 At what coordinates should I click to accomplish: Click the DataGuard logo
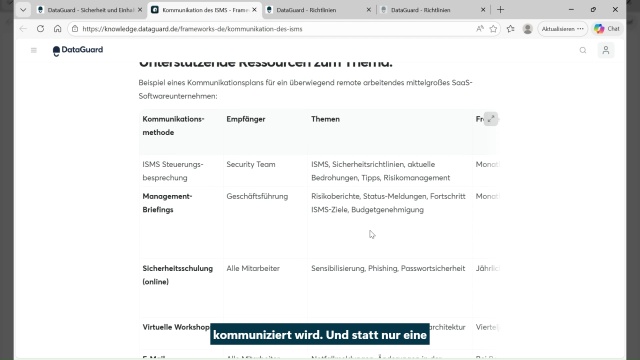click(x=78, y=50)
